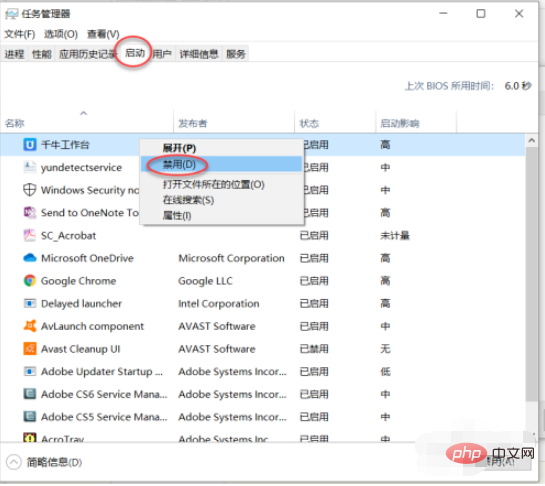Click the AcroTray icon
545x486 pixels.
click(30, 437)
